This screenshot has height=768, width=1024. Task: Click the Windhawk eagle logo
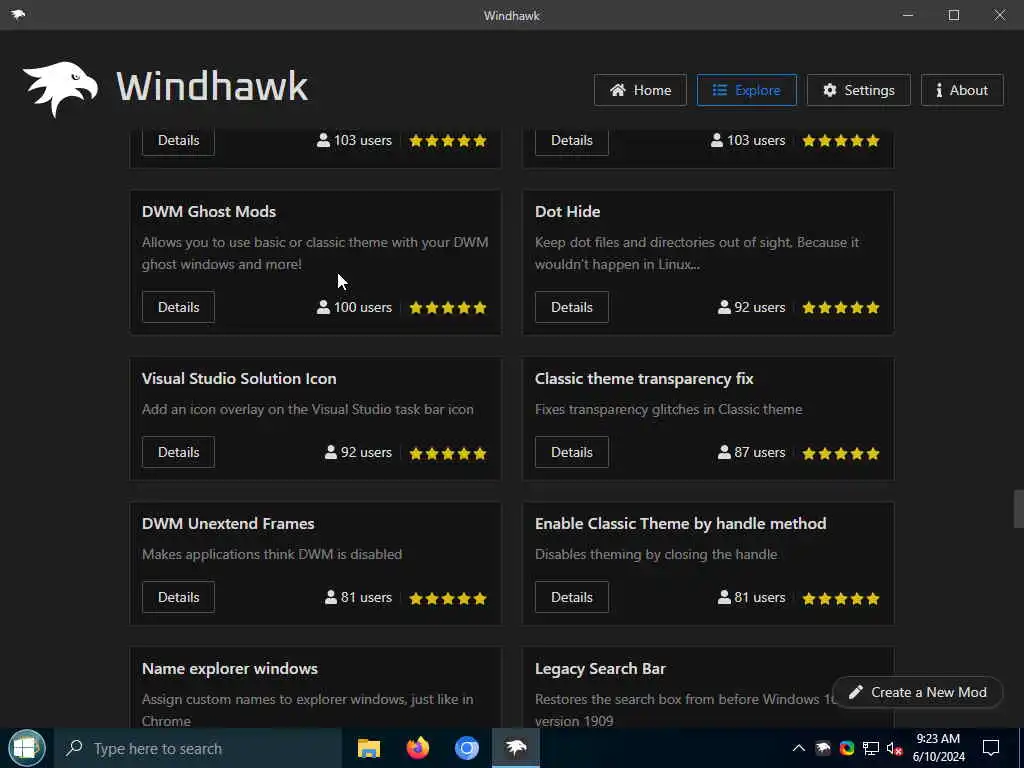60,89
